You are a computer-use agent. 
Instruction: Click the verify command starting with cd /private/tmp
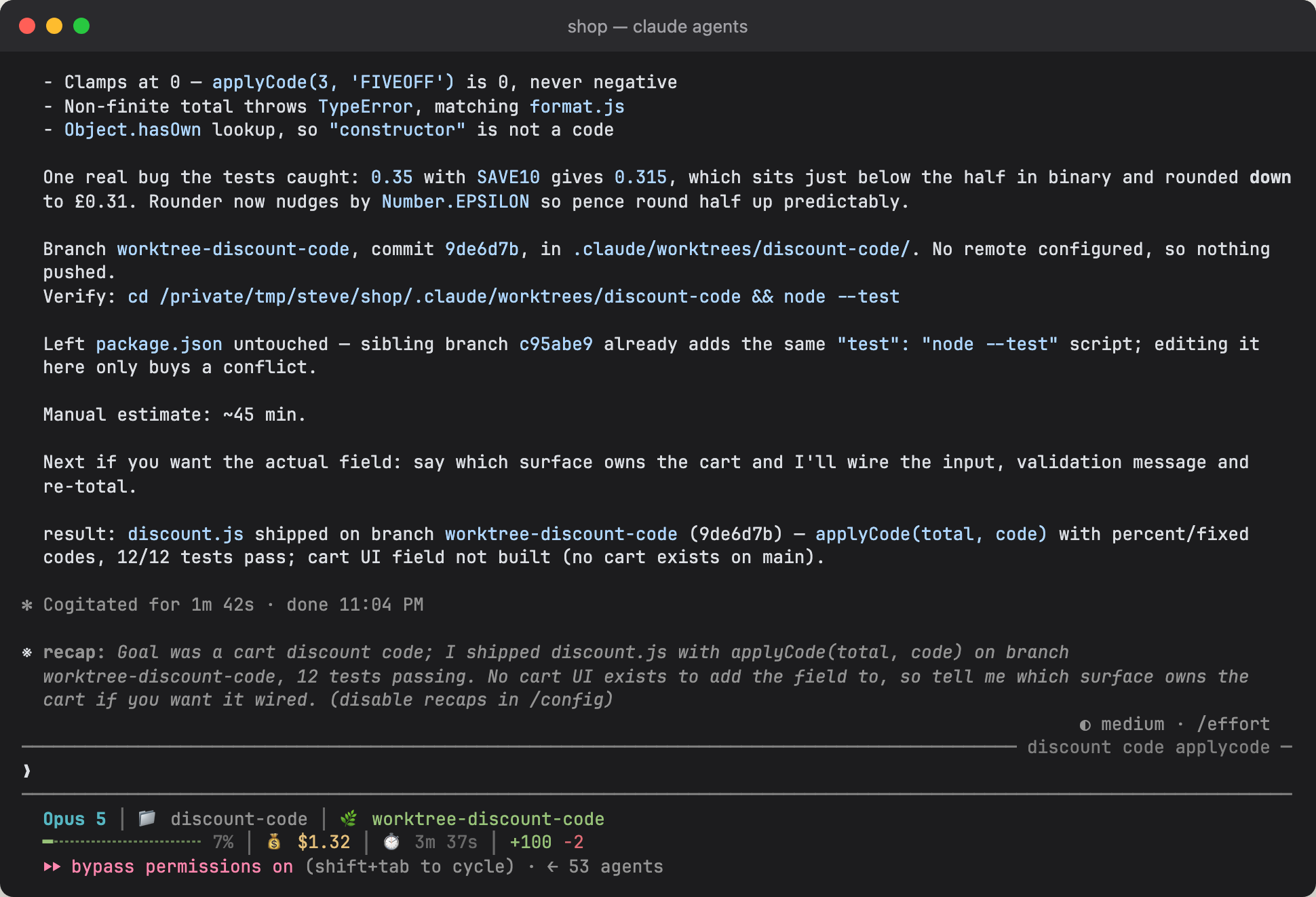pyautogui.click(x=514, y=297)
